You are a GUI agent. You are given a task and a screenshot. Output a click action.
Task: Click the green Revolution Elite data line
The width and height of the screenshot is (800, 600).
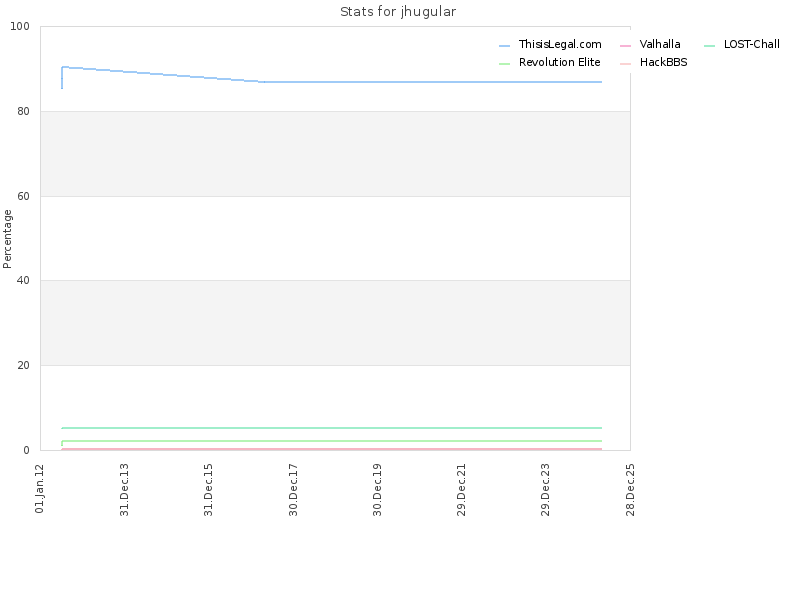pos(332,440)
